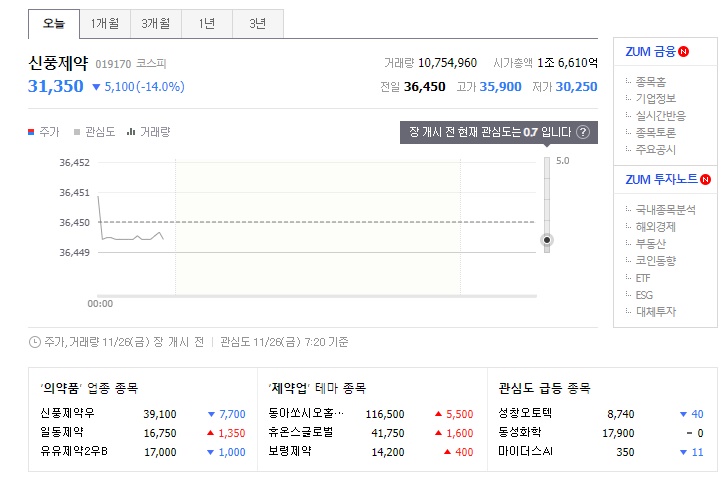
Task: Switch to the 1개월 tab
Action: click(x=105, y=24)
